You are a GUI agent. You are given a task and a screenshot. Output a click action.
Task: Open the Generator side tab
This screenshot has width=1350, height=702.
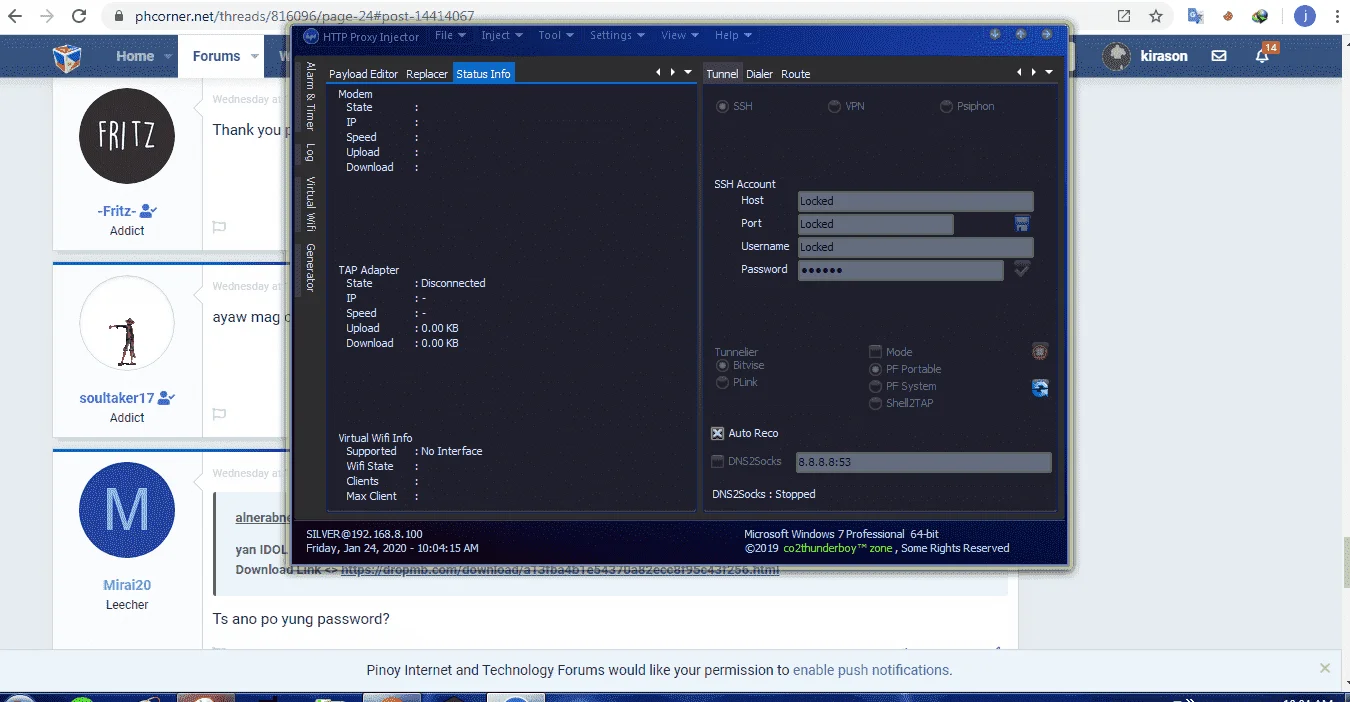pos(310,268)
